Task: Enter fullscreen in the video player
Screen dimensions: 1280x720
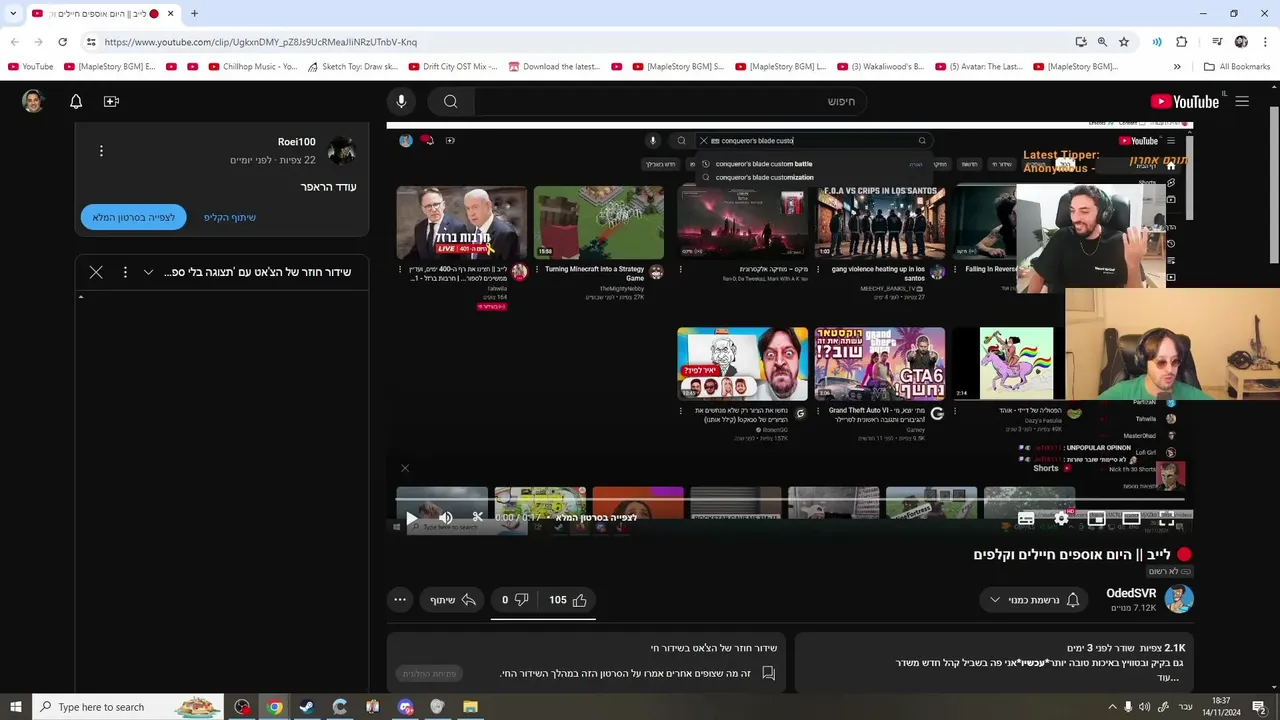Action: (x=1167, y=518)
